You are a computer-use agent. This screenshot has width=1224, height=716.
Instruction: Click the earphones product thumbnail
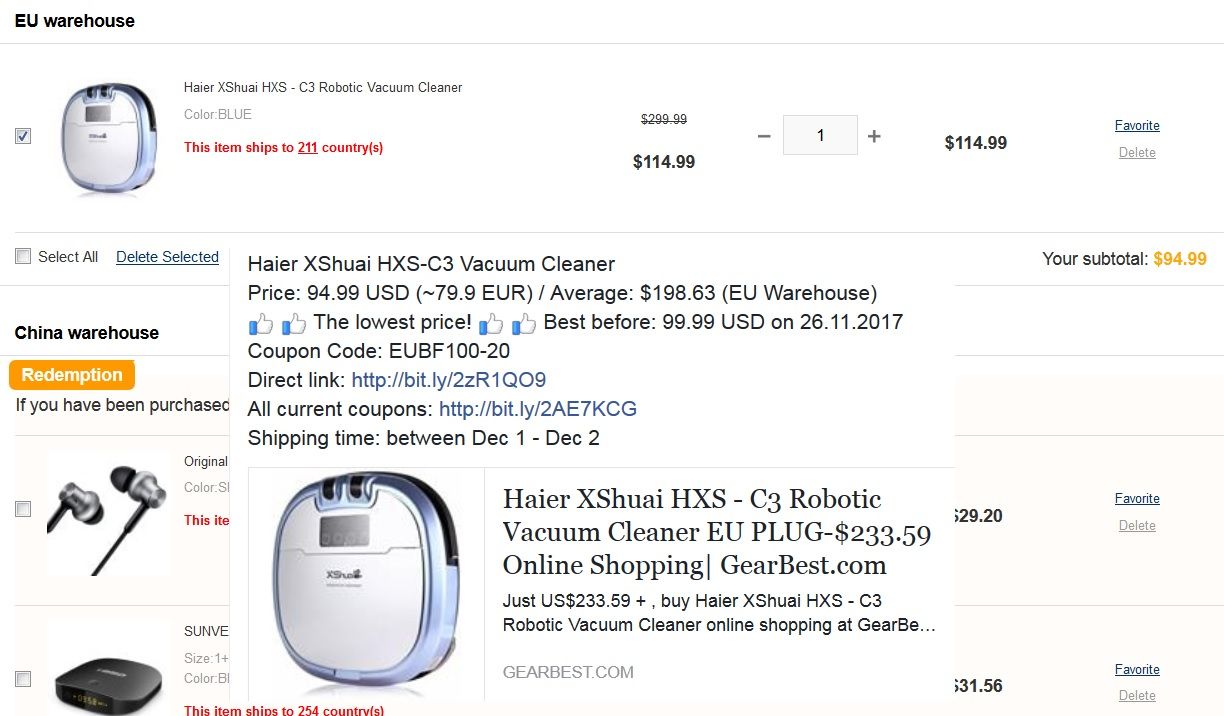tap(108, 512)
